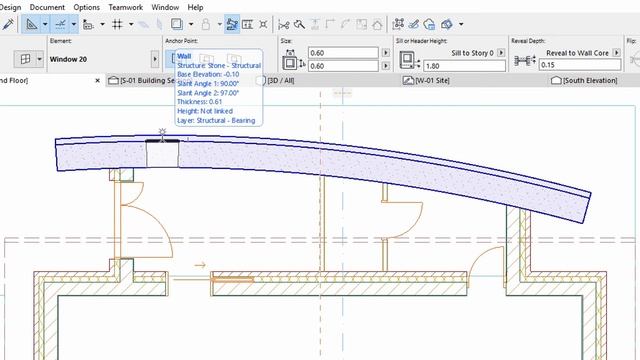Viewport: 640px width, 360px height.
Task: Edit the width field showing 0.60
Action: coord(343,53)
